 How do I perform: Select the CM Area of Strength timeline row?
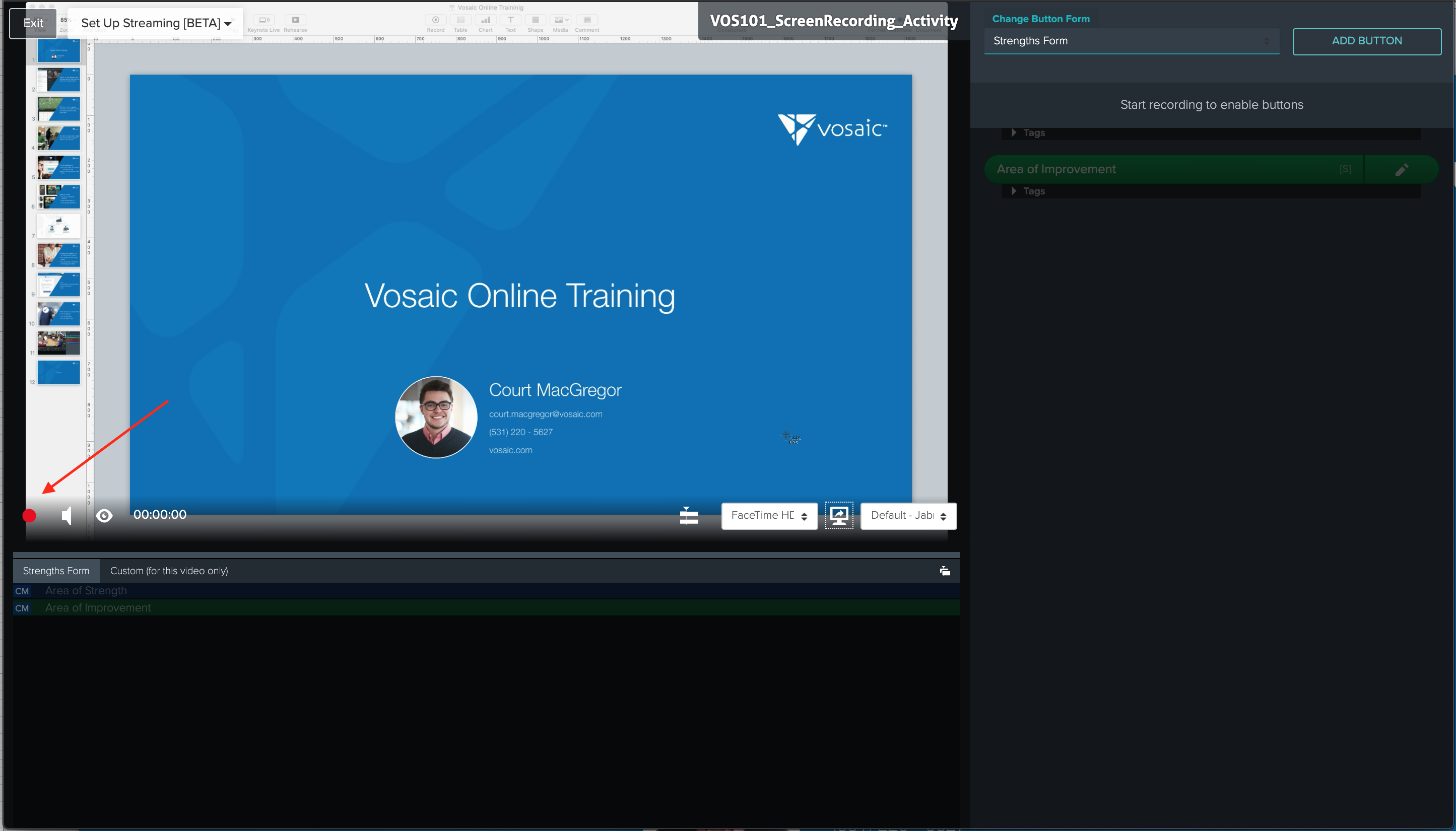(x=486, y=591)
